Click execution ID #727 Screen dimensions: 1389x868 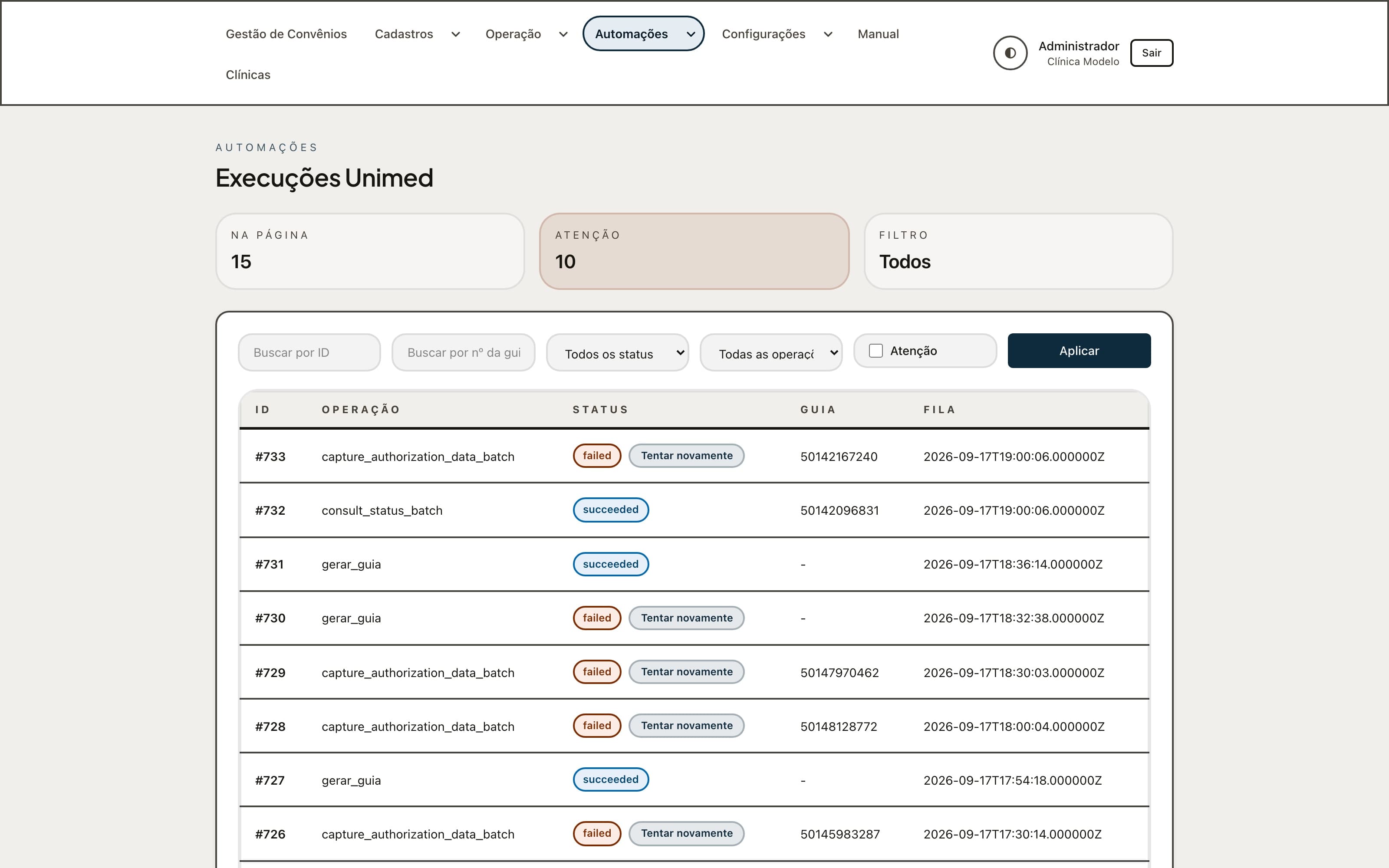click(x=270, y=781)
